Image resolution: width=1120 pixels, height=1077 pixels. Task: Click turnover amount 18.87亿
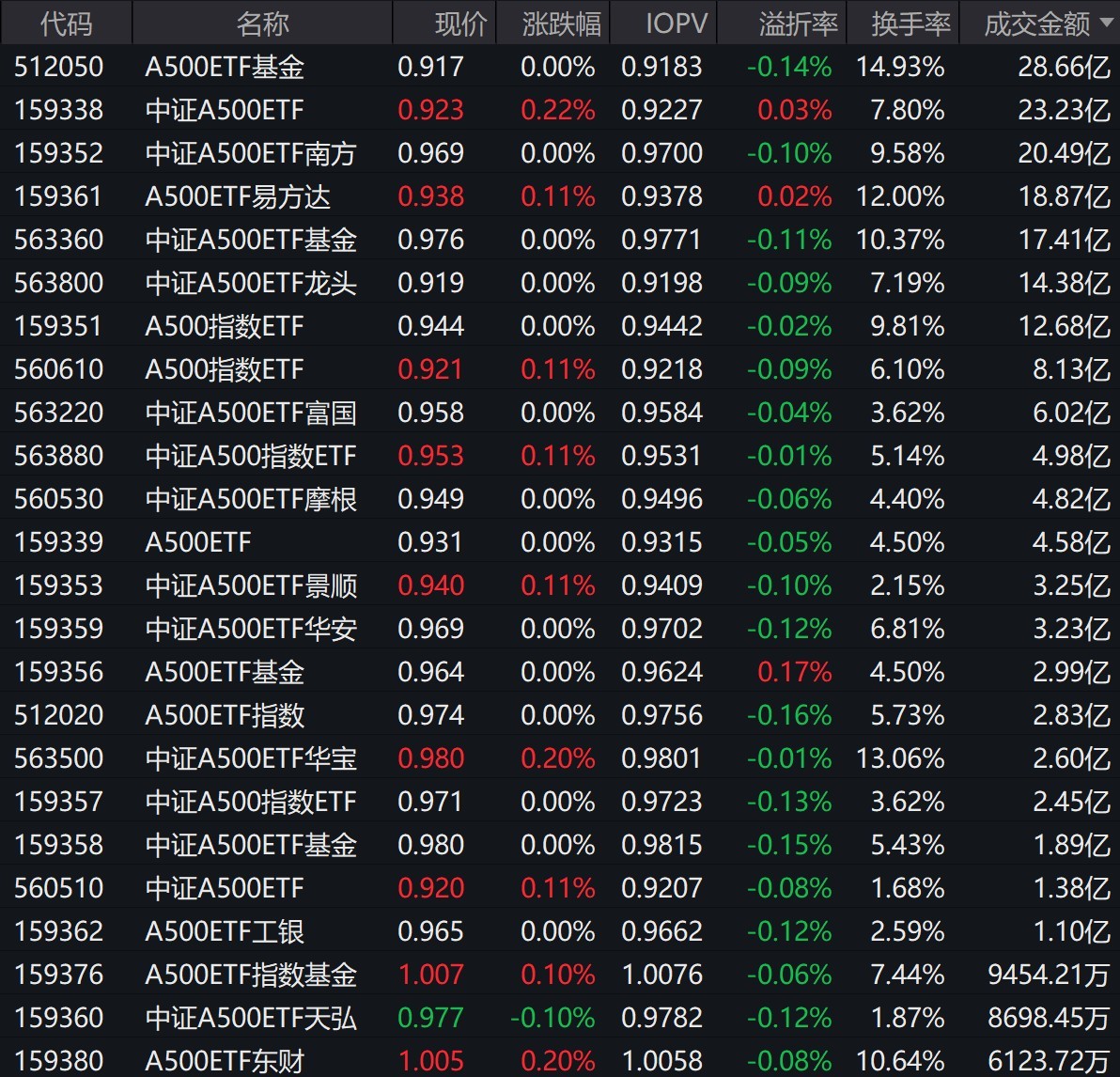pos(1064,196)
